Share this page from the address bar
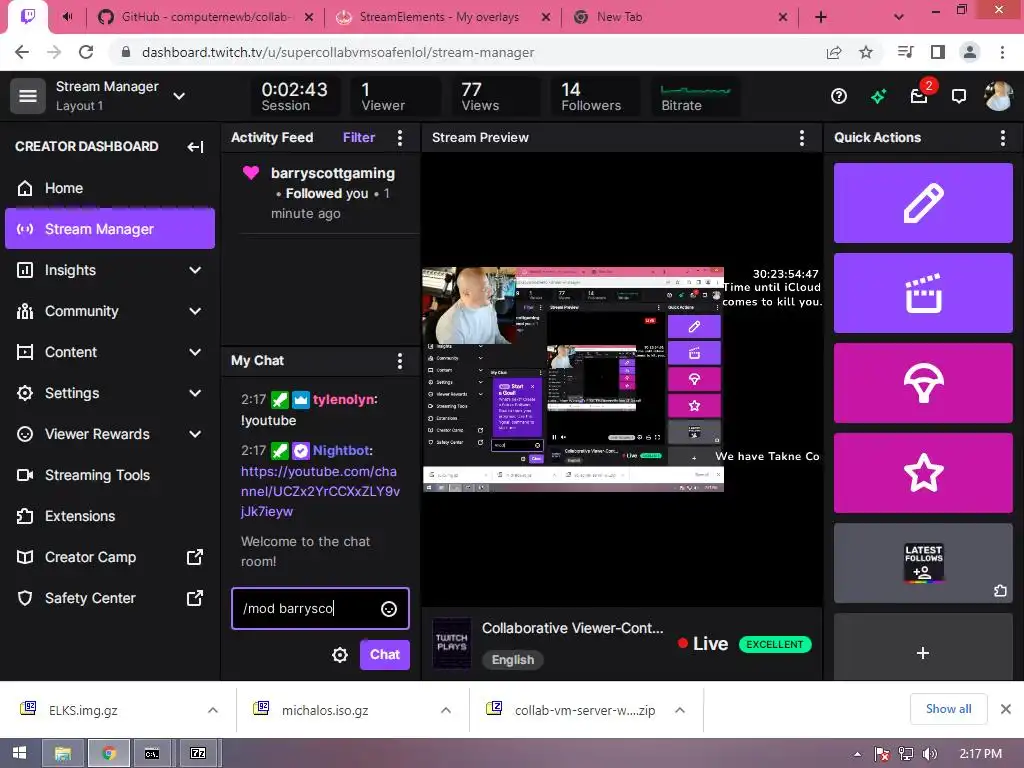1024x768 pixels. coord(833,52)
